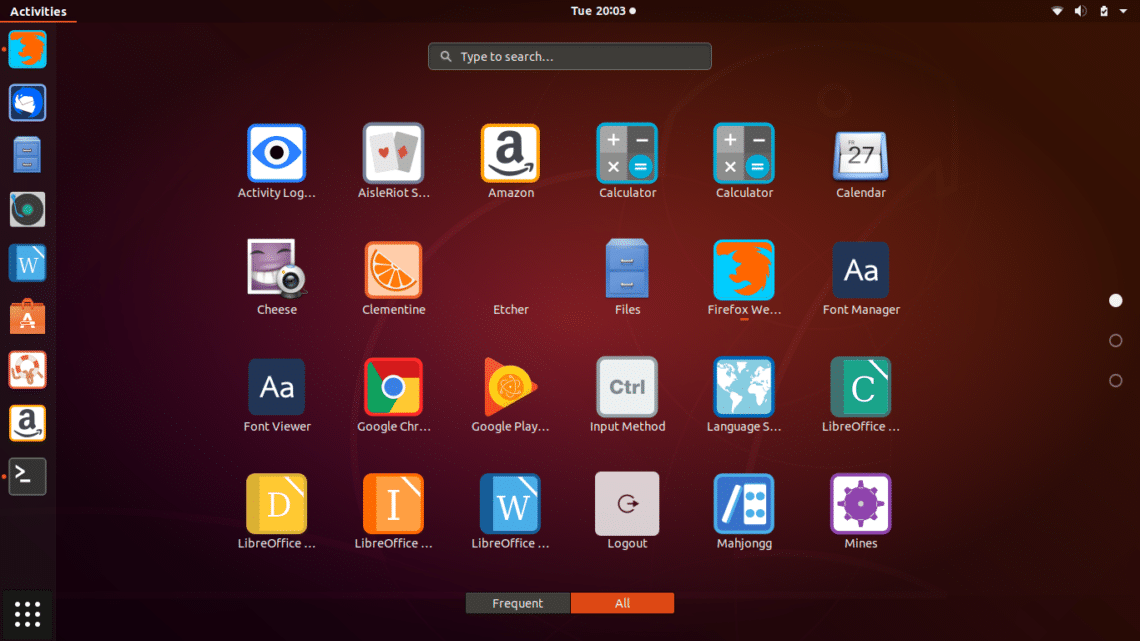Screen dimensions: 1140x641
Task: Open Clementine music player
Action: pos(393,270)
